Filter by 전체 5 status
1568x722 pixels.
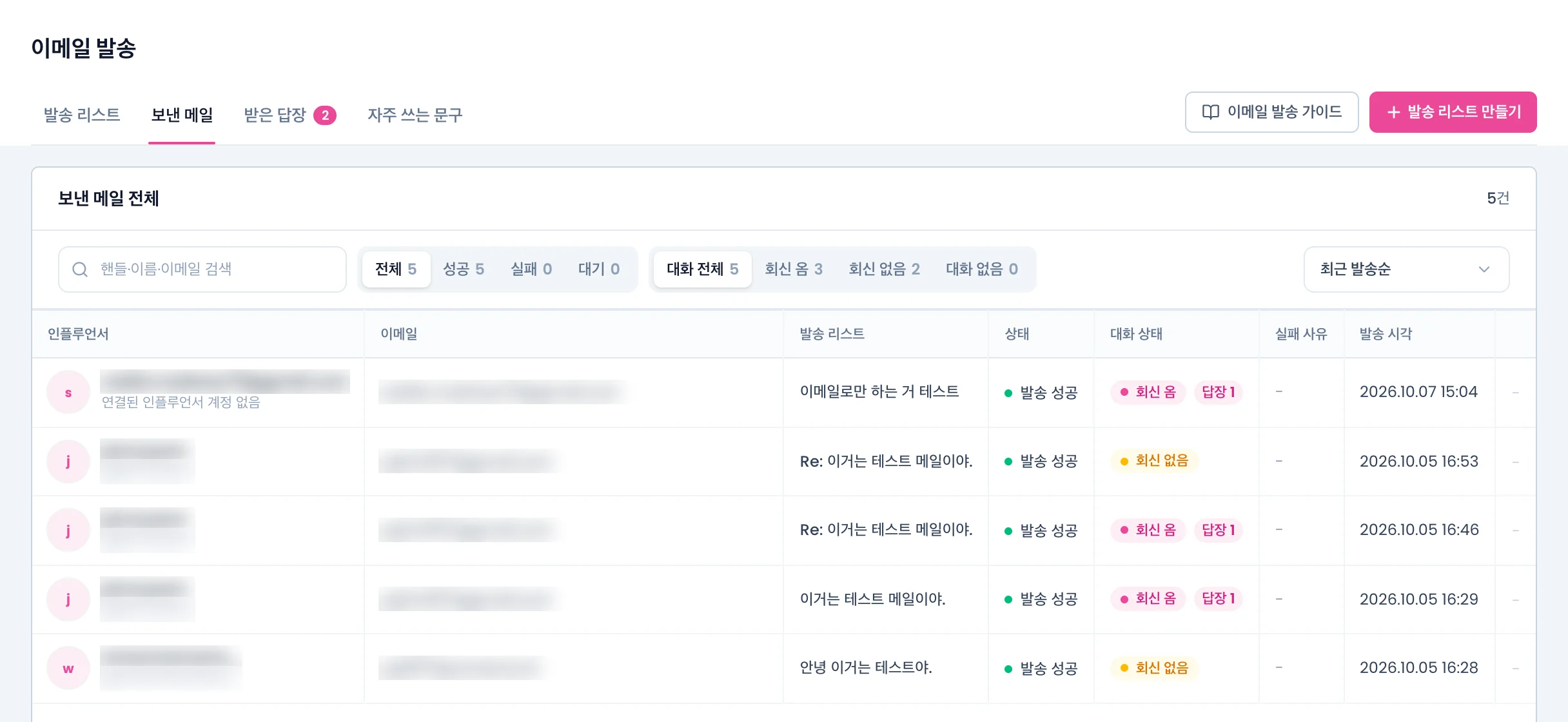pyautogui.click(x=396, y=269)
